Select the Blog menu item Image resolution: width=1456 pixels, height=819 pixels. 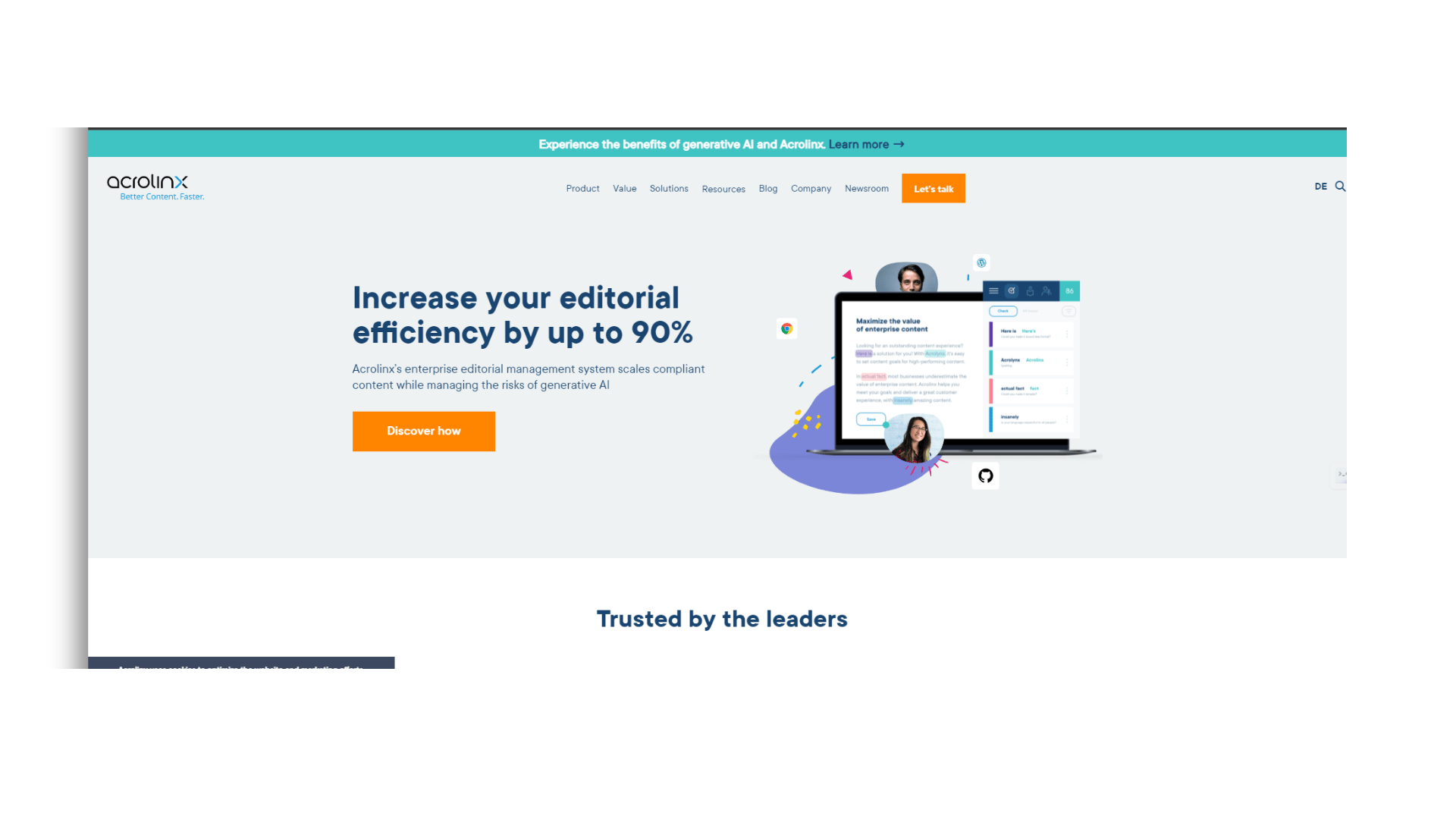click(x=768, y=188)
